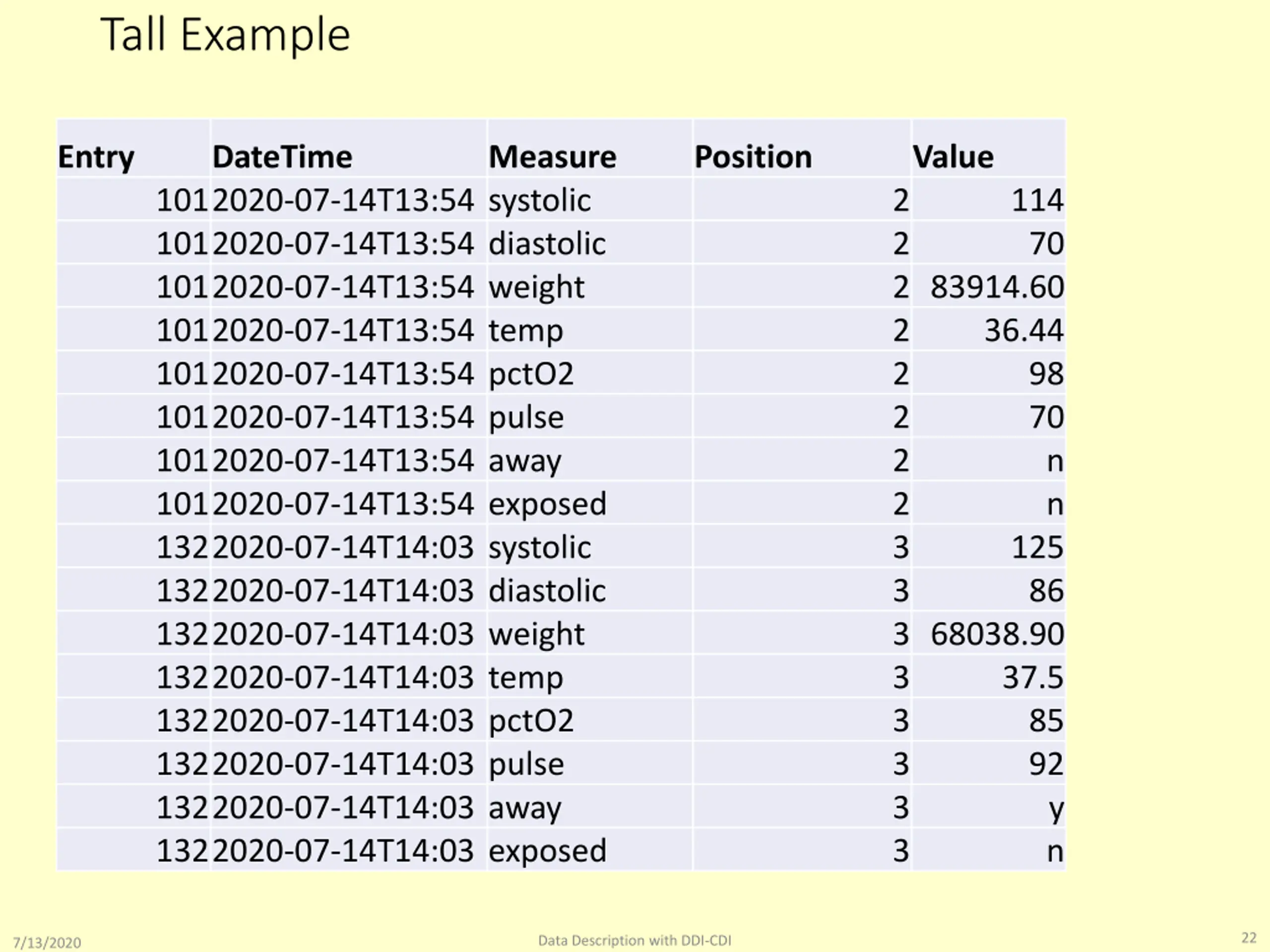Click the first pctO2 measure cell for entry 101
This screenshot has height=952, width=1270.
coord(590,373)
